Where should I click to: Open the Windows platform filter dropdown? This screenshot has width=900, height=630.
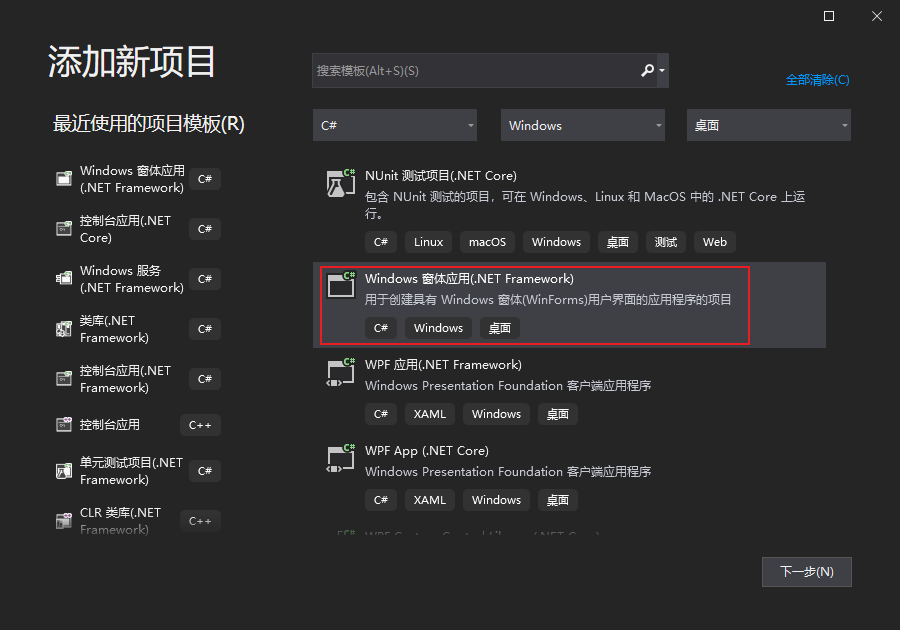click(583, 125)
